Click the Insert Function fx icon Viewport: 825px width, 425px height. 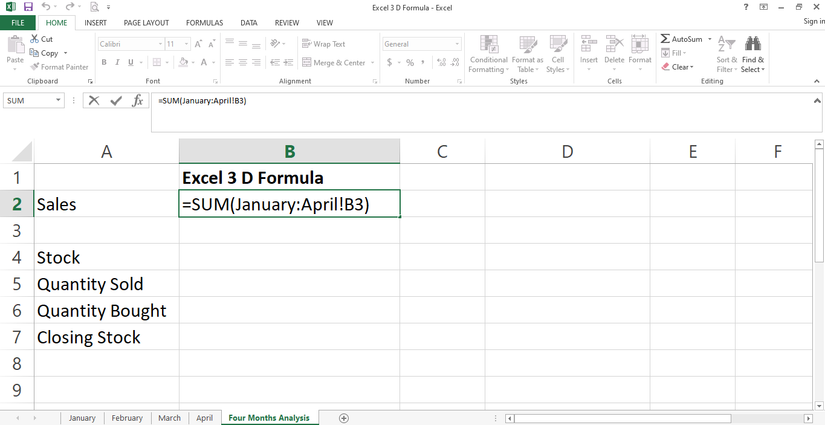tap(138, 101)
